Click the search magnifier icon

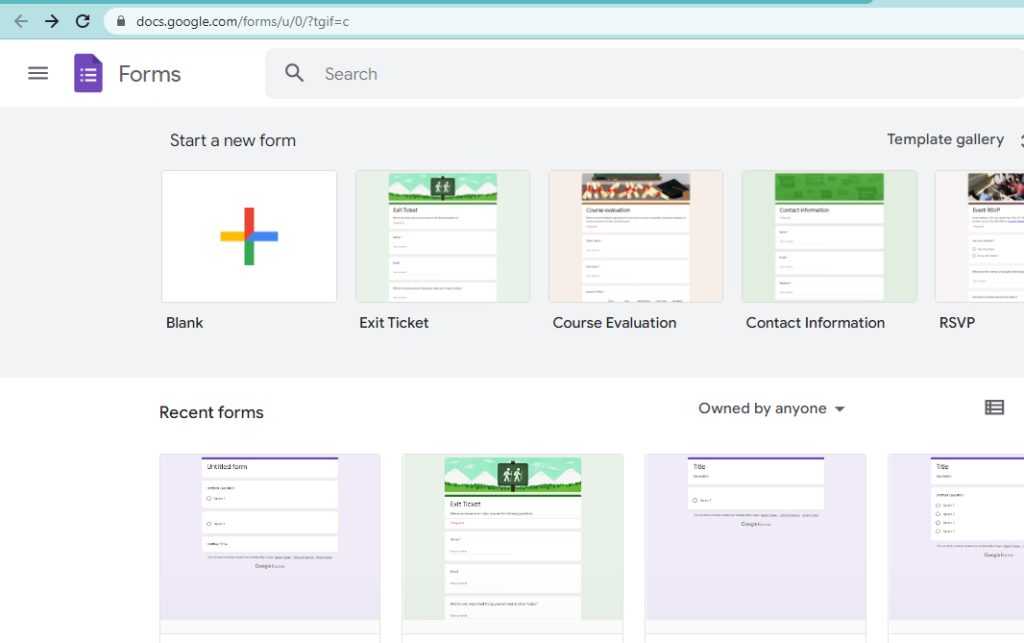point(294,73)
